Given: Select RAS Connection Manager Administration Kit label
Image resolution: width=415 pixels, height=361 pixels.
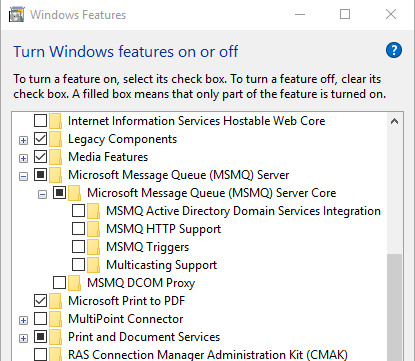Looking at the screenshot, I should pyautogui.click(x=208, y=355).
